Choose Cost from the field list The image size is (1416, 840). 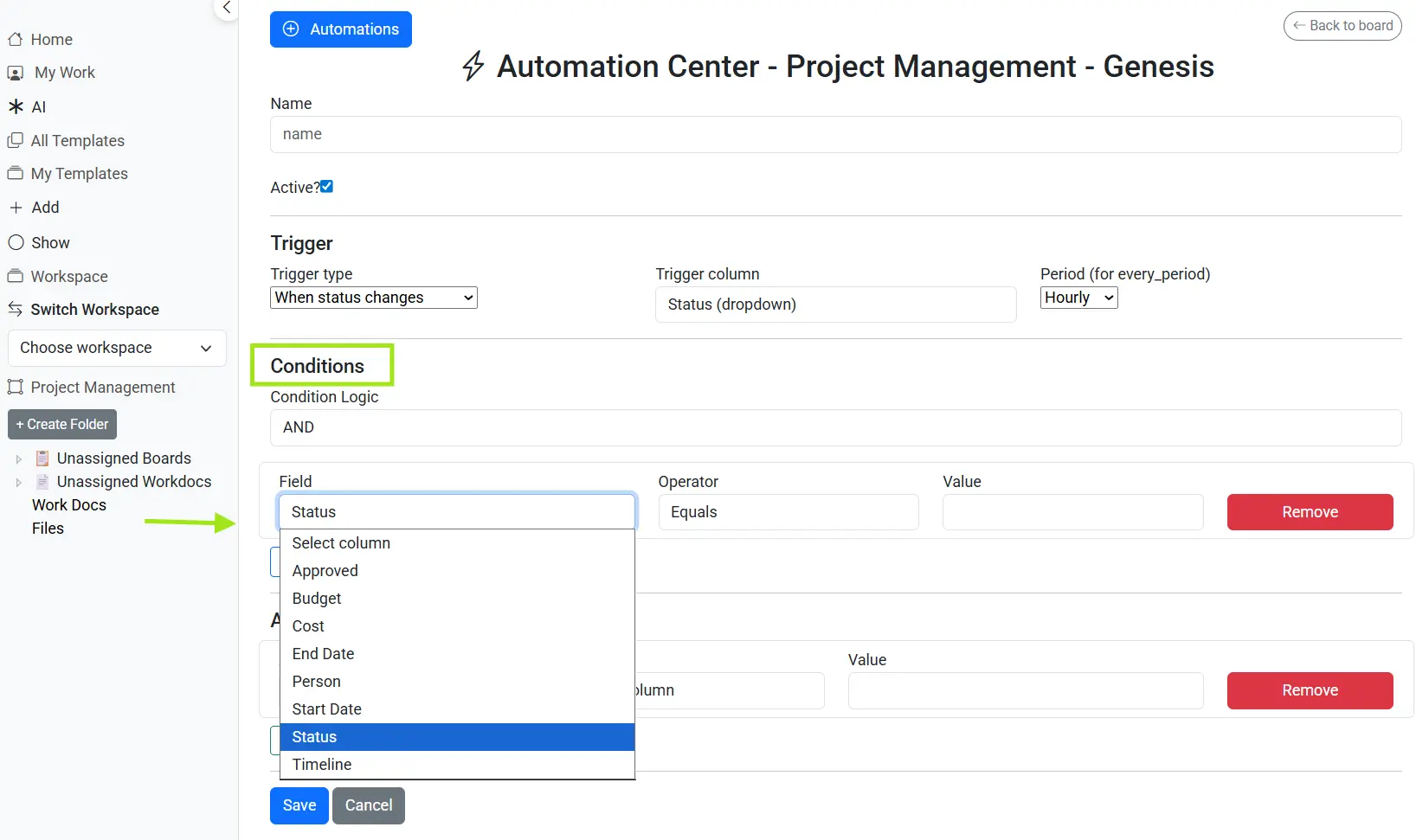point(458,626)
